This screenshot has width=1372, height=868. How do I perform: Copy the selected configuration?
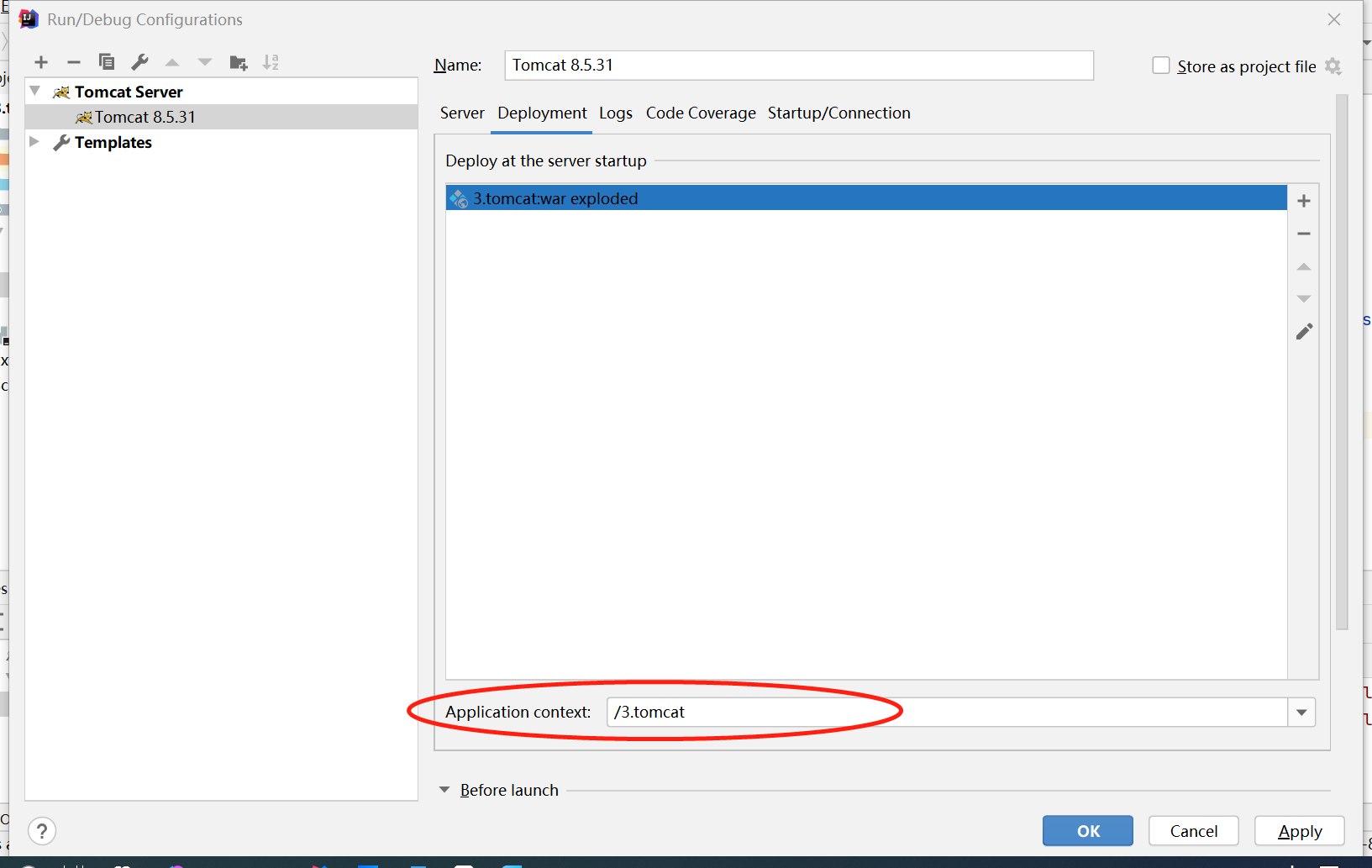[x=107, y=62]
